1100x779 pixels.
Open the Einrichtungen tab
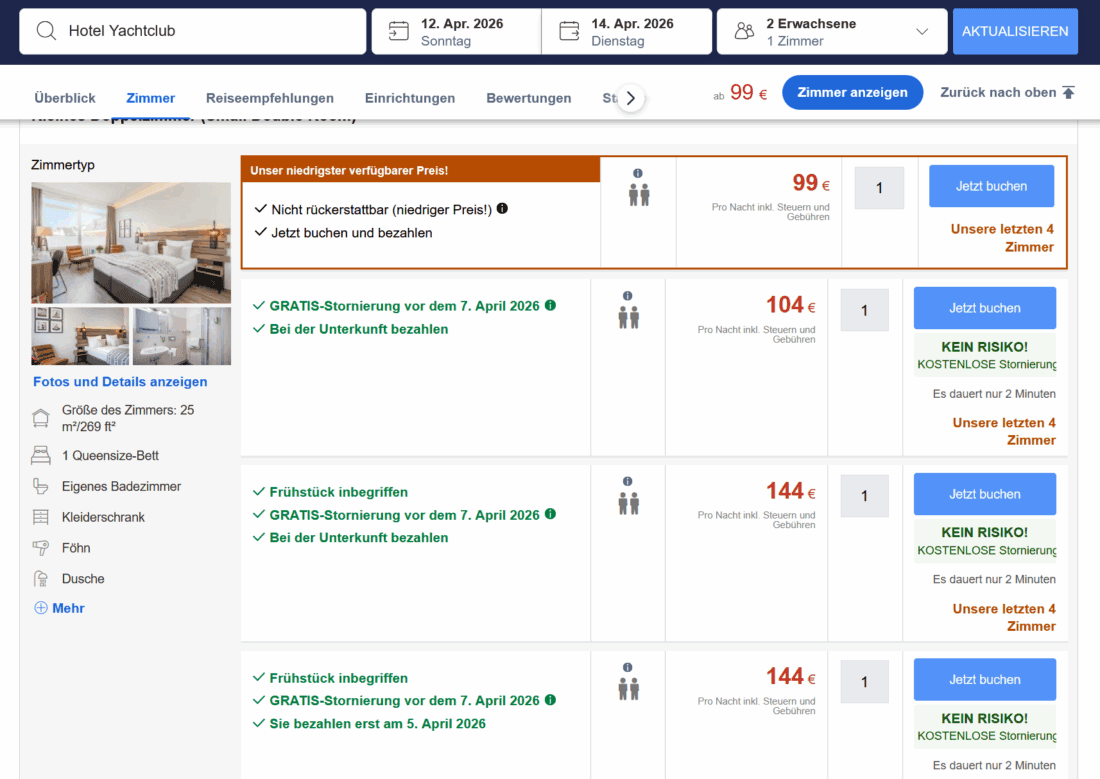point(409,98)
